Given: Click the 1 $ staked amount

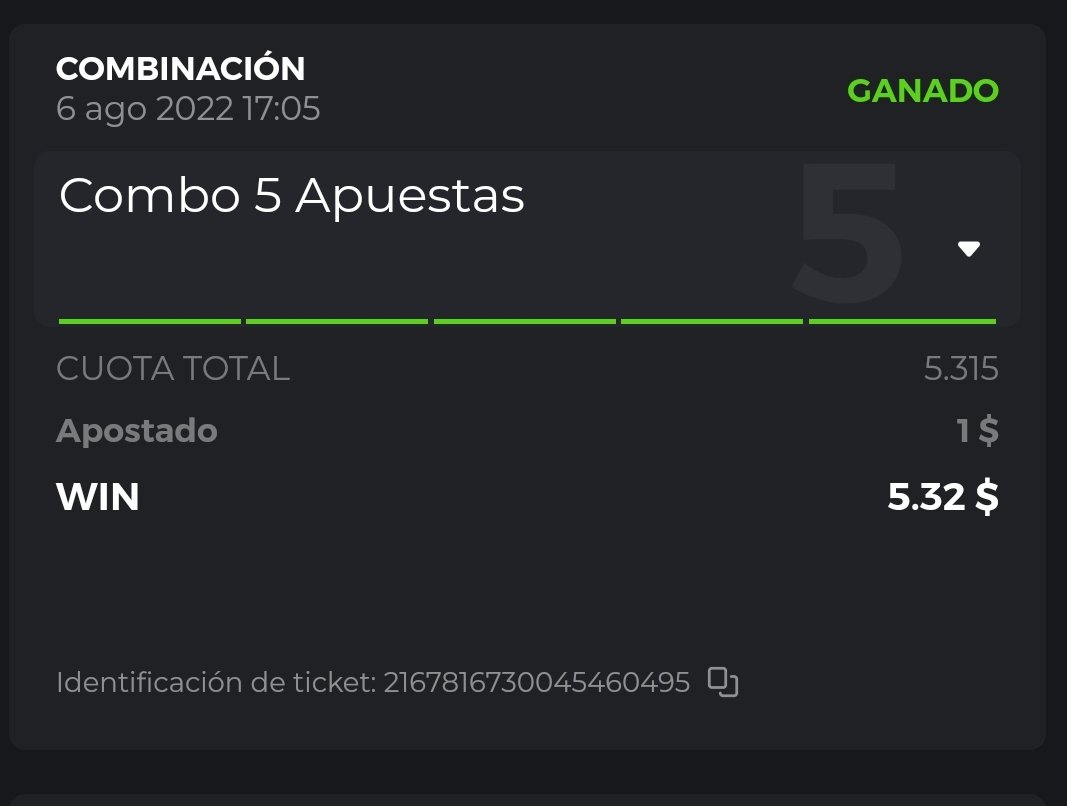Looking at the screenshot, I should click(x=976, y=431).
